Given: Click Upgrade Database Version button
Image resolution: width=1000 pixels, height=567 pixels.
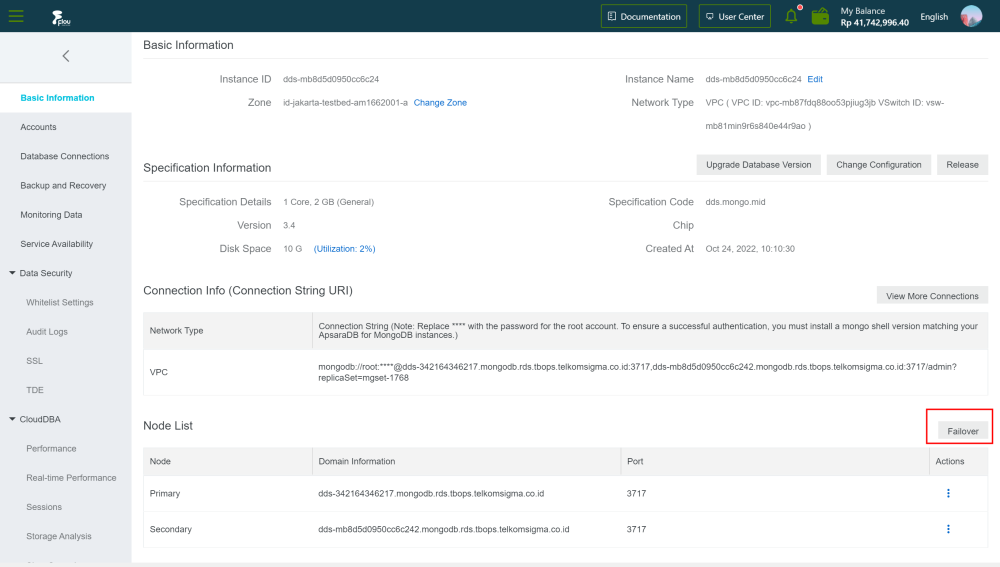Looking at the screenshot, I should [x=758, y=165].
